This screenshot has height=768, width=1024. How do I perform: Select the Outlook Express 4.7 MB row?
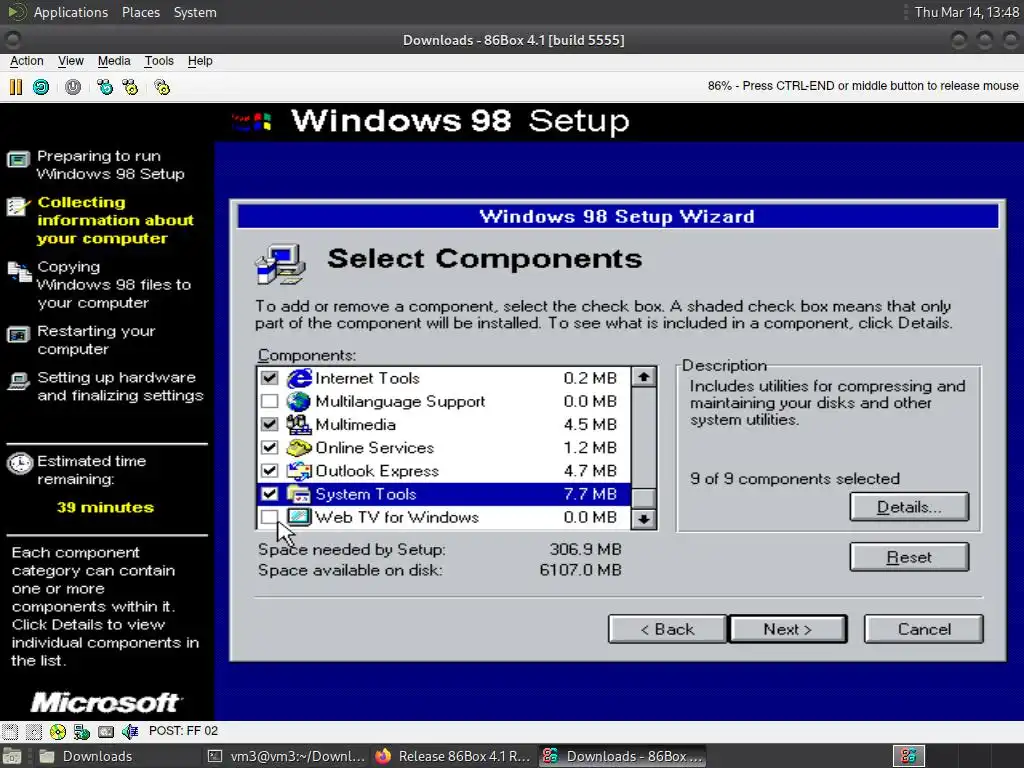444,471
